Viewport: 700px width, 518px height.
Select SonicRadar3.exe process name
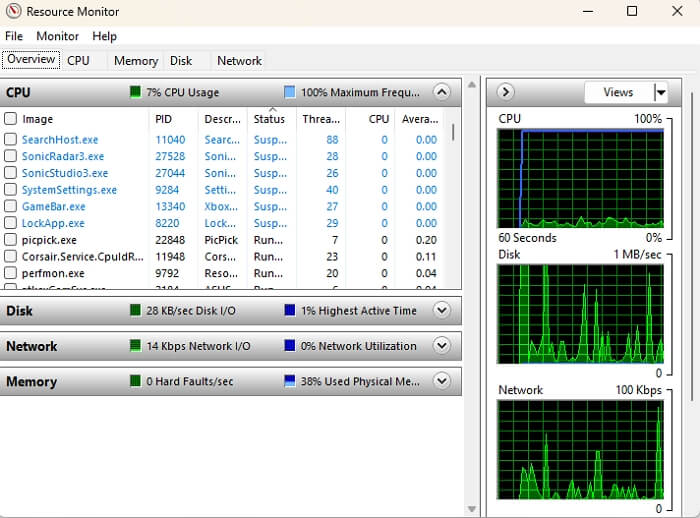[x=63, y=156]
